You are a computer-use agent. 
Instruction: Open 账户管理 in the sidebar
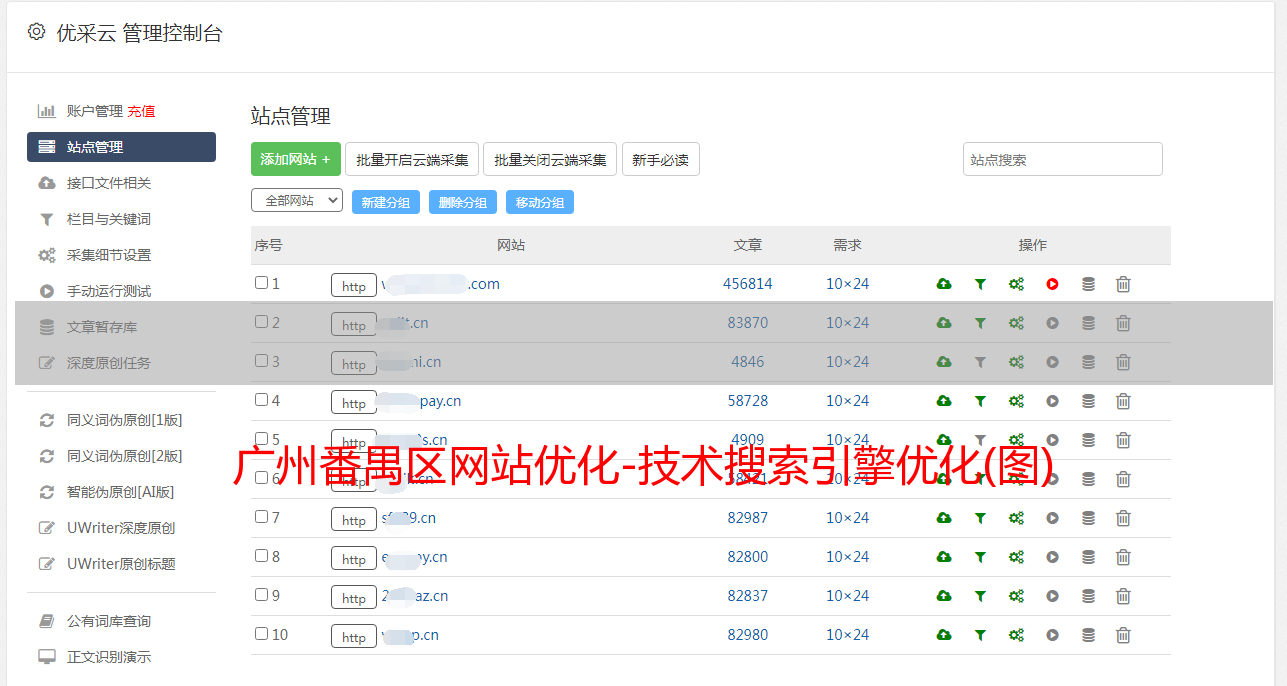tap(94, 111)
